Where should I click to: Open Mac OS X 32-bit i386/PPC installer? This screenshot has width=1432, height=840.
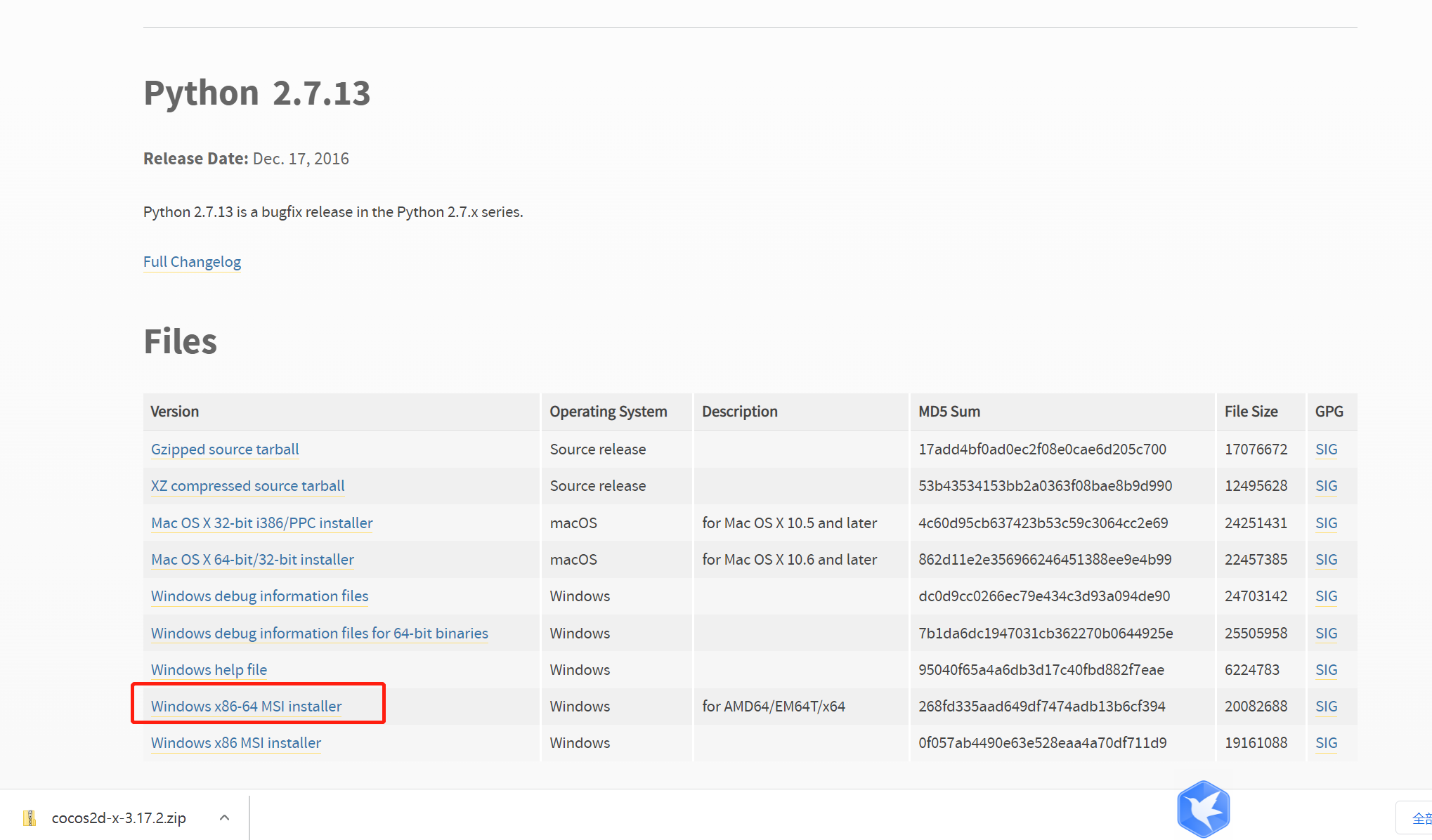point(261,523)
